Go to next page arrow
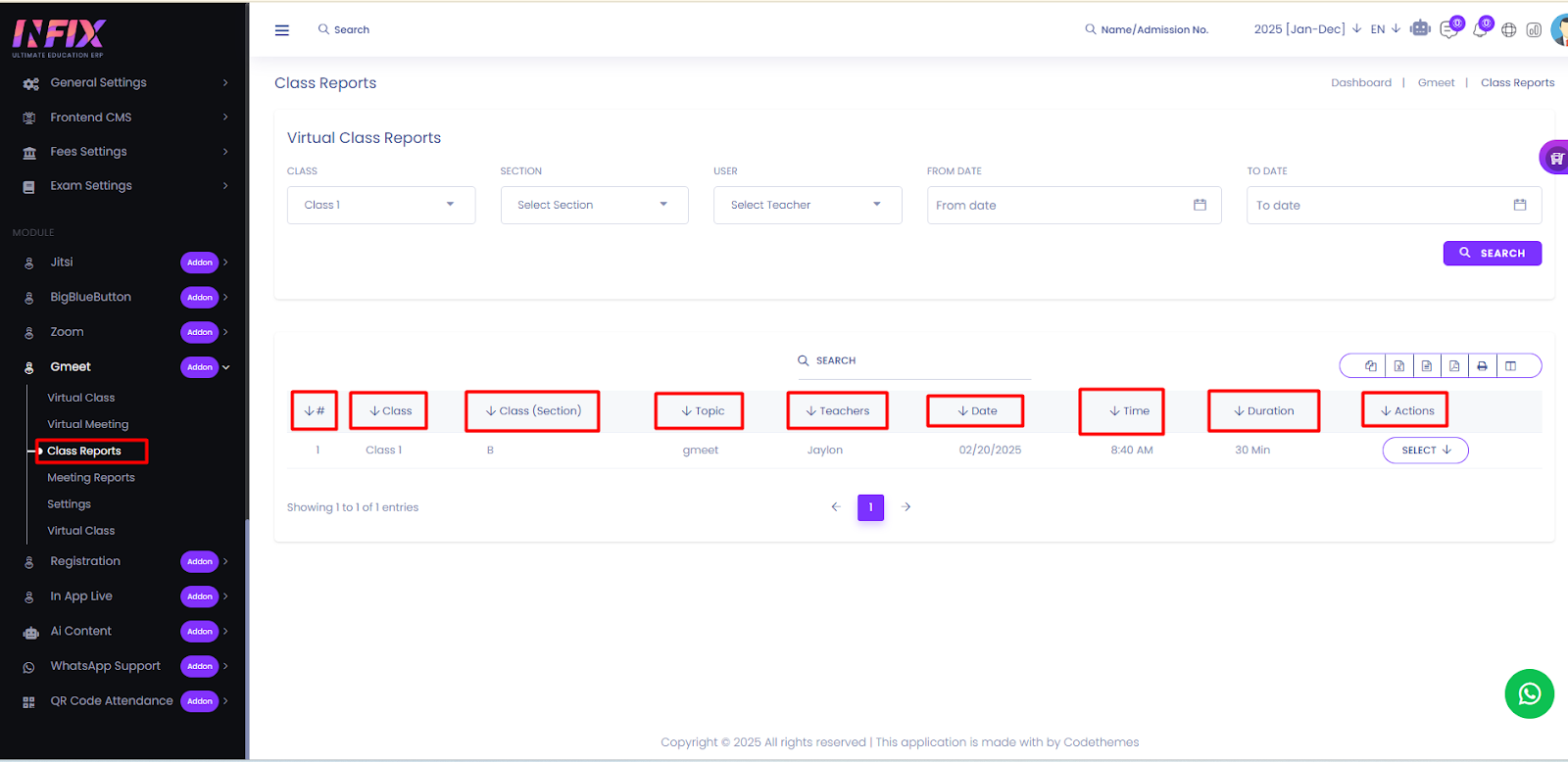The image size is (1568, 762). [x=906, y=507]
